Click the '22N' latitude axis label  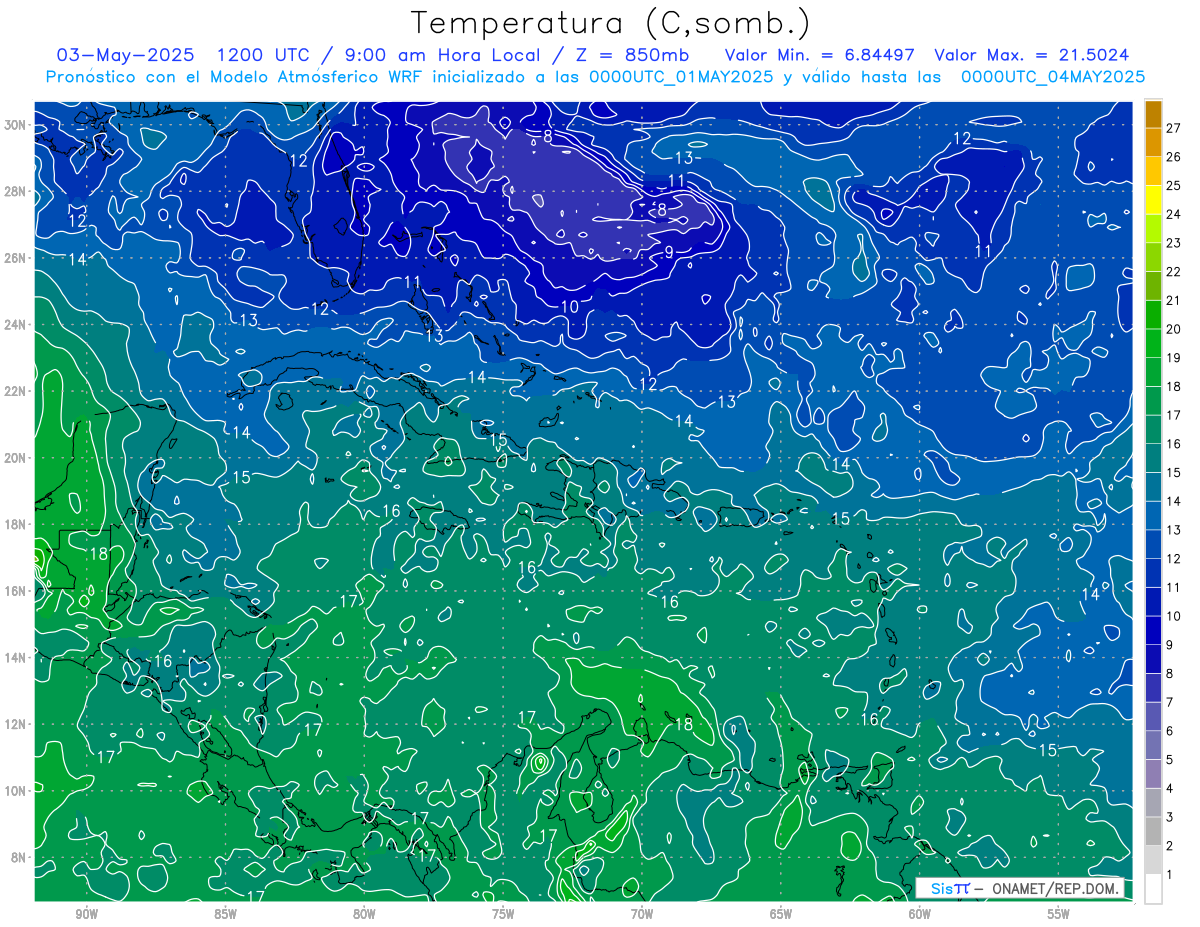pos(15,391)
